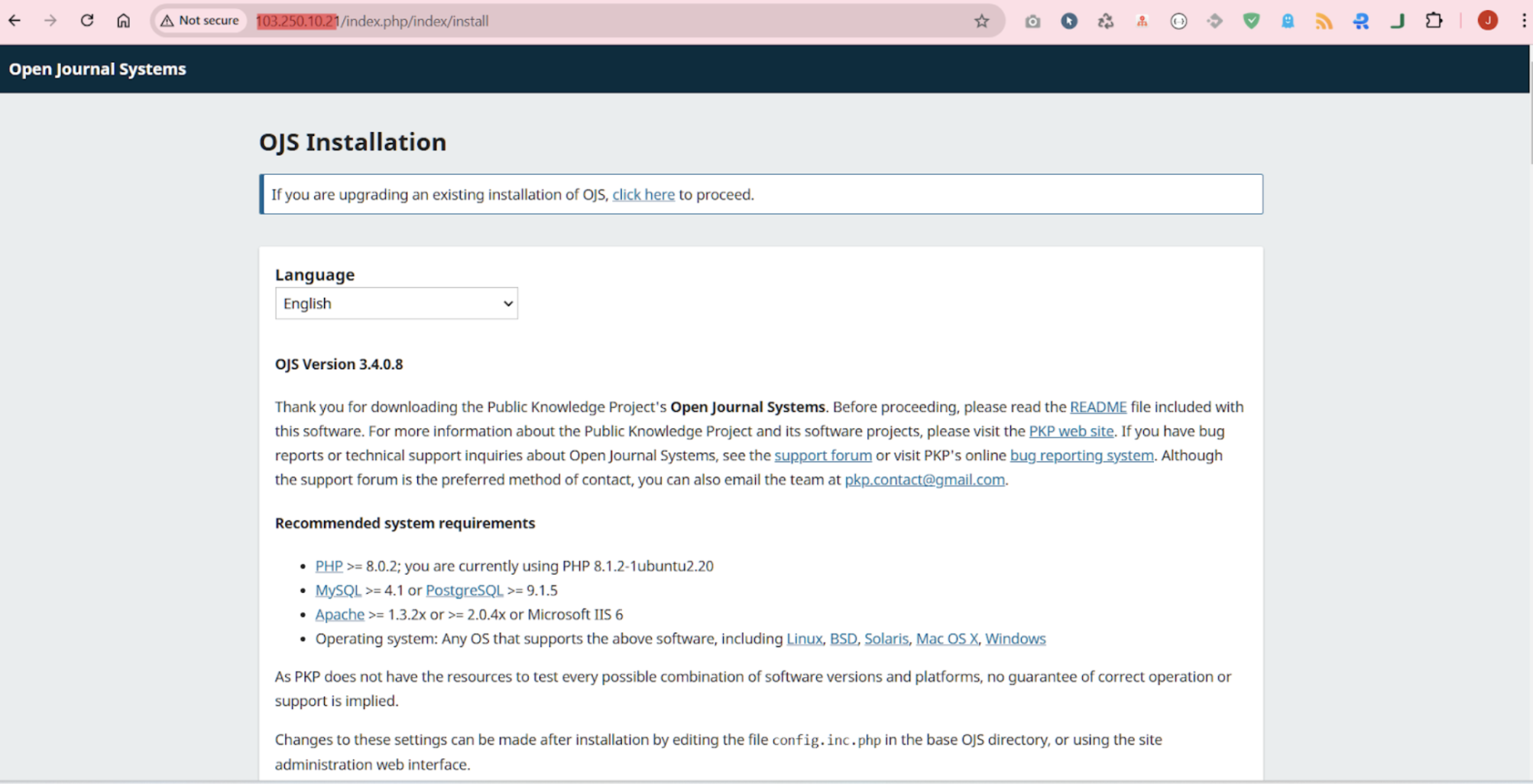Open the support forum link
This screenshot has width=1533, height=784.
point(823,456)
